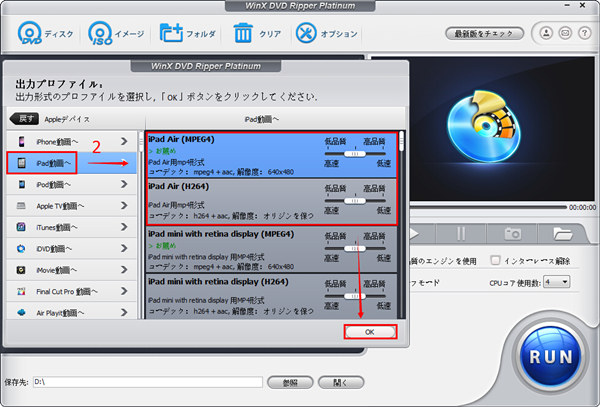Select iPad Air (H264) profile
The image size is (600, 407).
point(271,202)
